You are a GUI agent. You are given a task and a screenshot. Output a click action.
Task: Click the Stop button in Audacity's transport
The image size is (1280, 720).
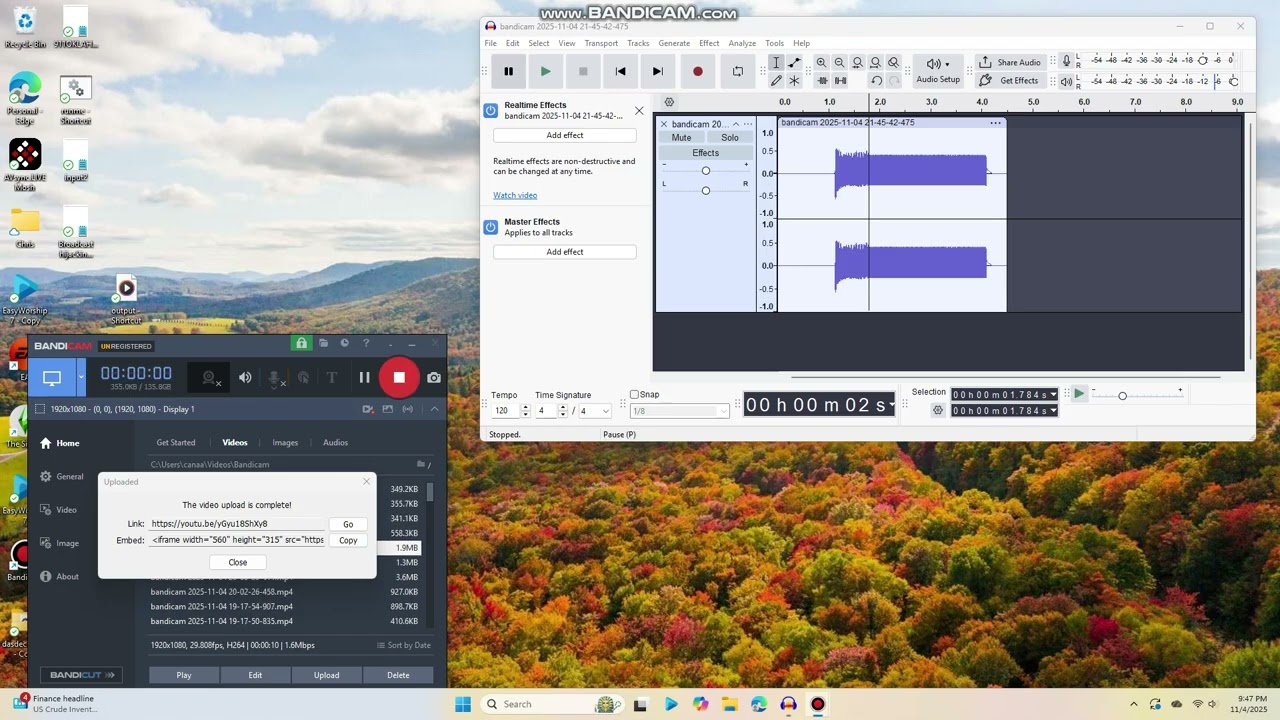coord(583,71)
